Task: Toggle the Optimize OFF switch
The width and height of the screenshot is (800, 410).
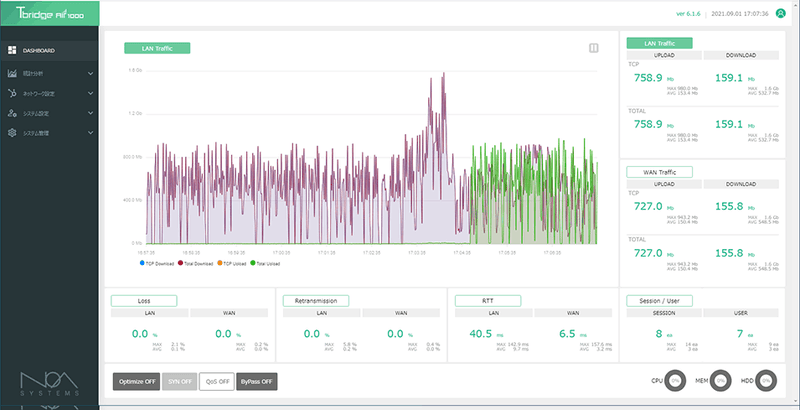Action: (136, 381)
